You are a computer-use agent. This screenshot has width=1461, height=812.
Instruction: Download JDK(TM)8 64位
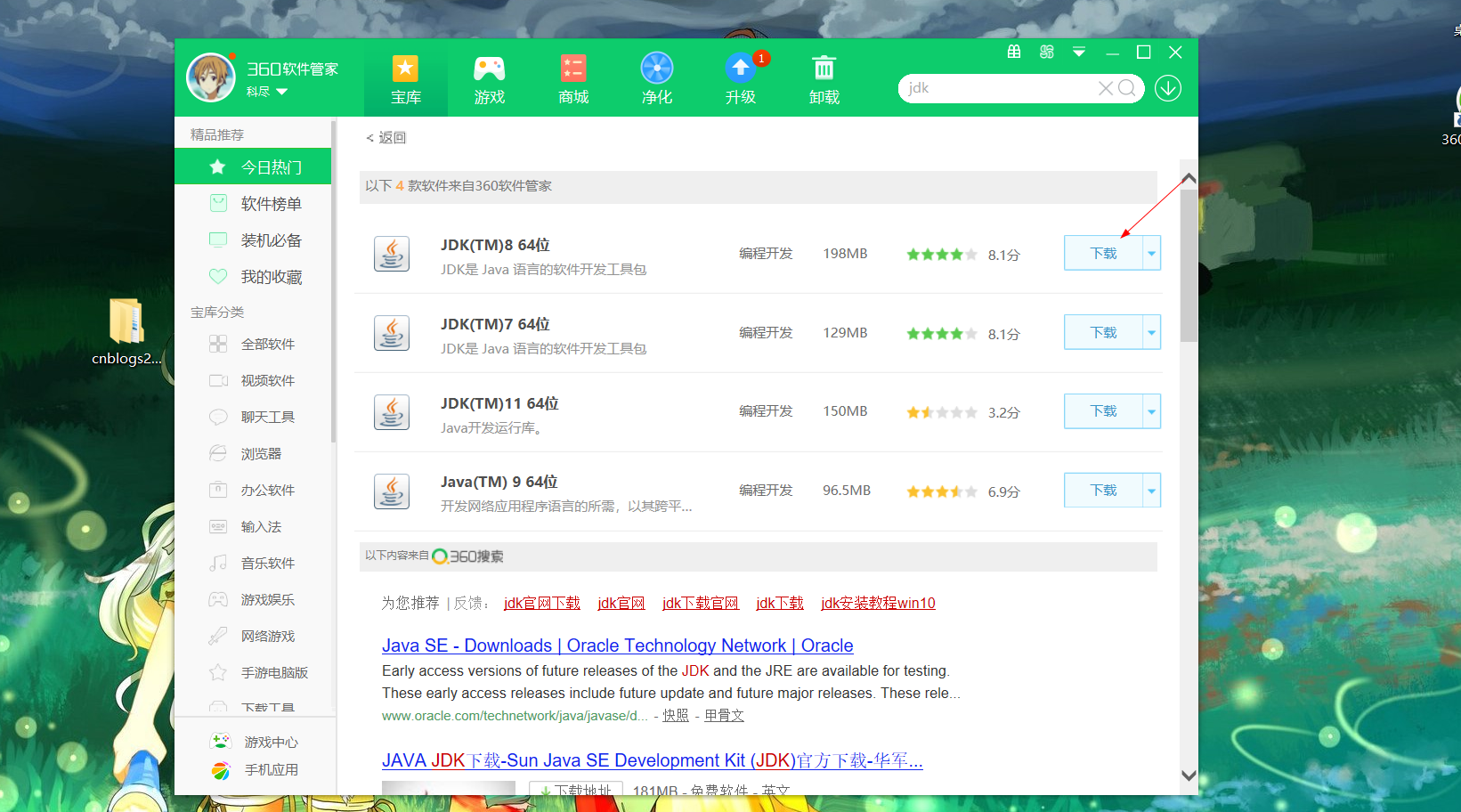(1103, 253)
